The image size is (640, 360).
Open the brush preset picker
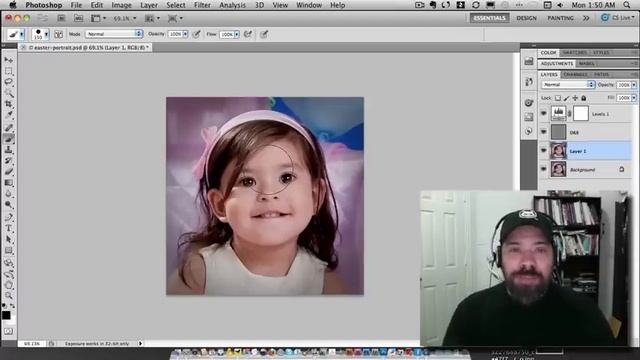click(40, 34)
